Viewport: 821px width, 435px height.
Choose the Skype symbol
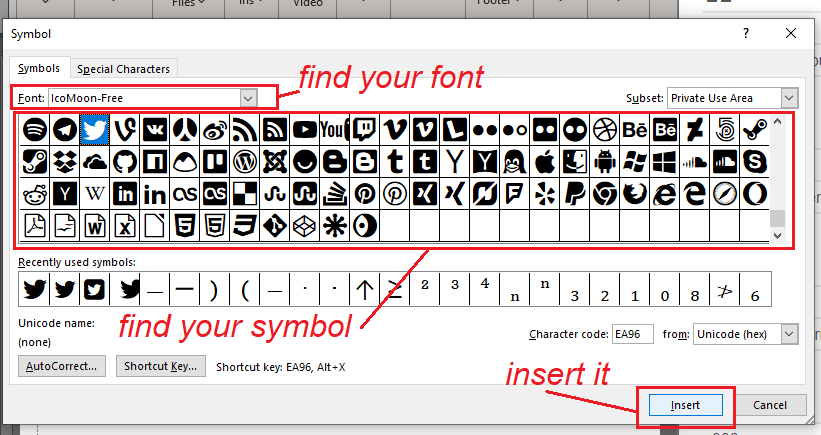(755, 162)
